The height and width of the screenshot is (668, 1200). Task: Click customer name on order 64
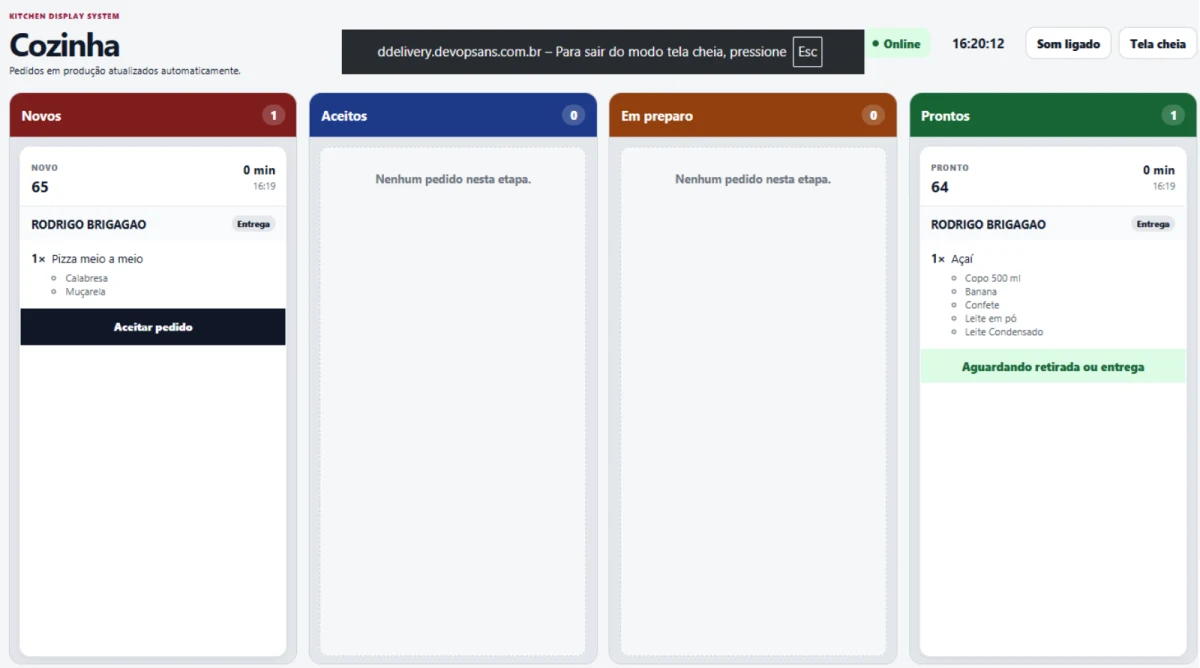tap(988, 224)
